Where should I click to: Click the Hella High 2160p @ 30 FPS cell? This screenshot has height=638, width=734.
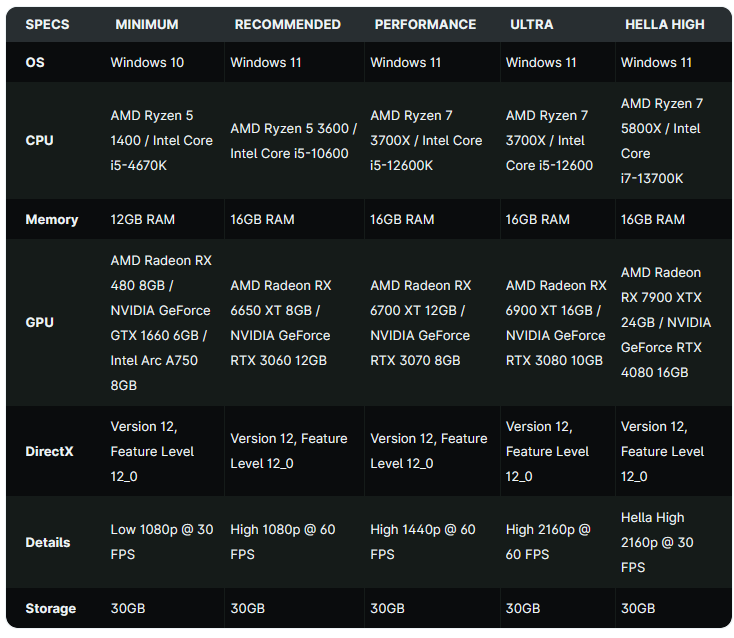(x=657, y=543)
